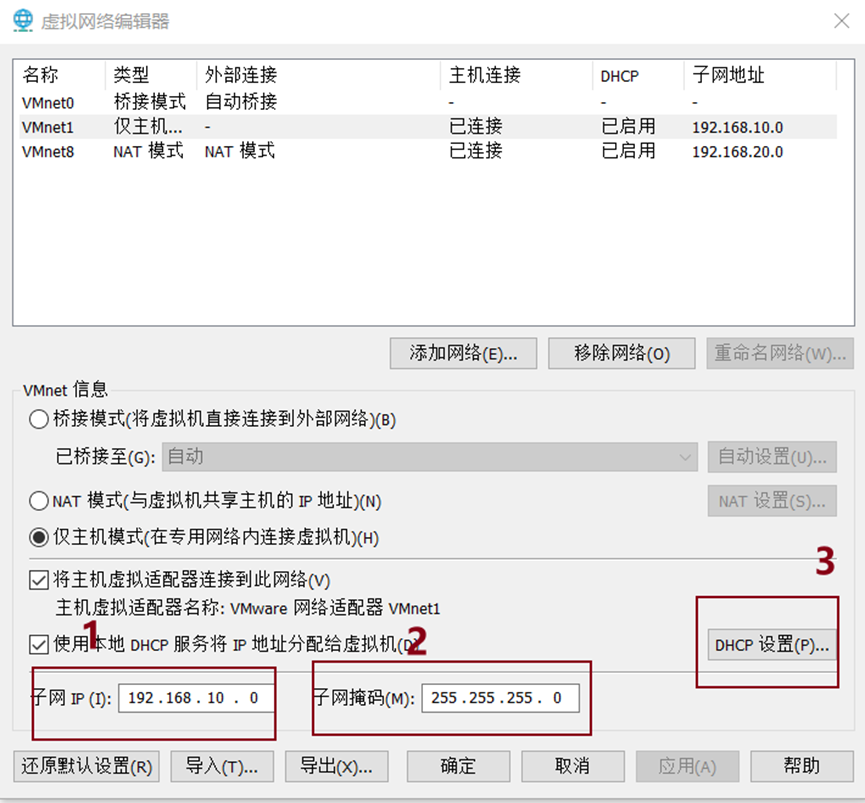Close the 虚拟网络编辑器 dialog

tap(841, 22)
